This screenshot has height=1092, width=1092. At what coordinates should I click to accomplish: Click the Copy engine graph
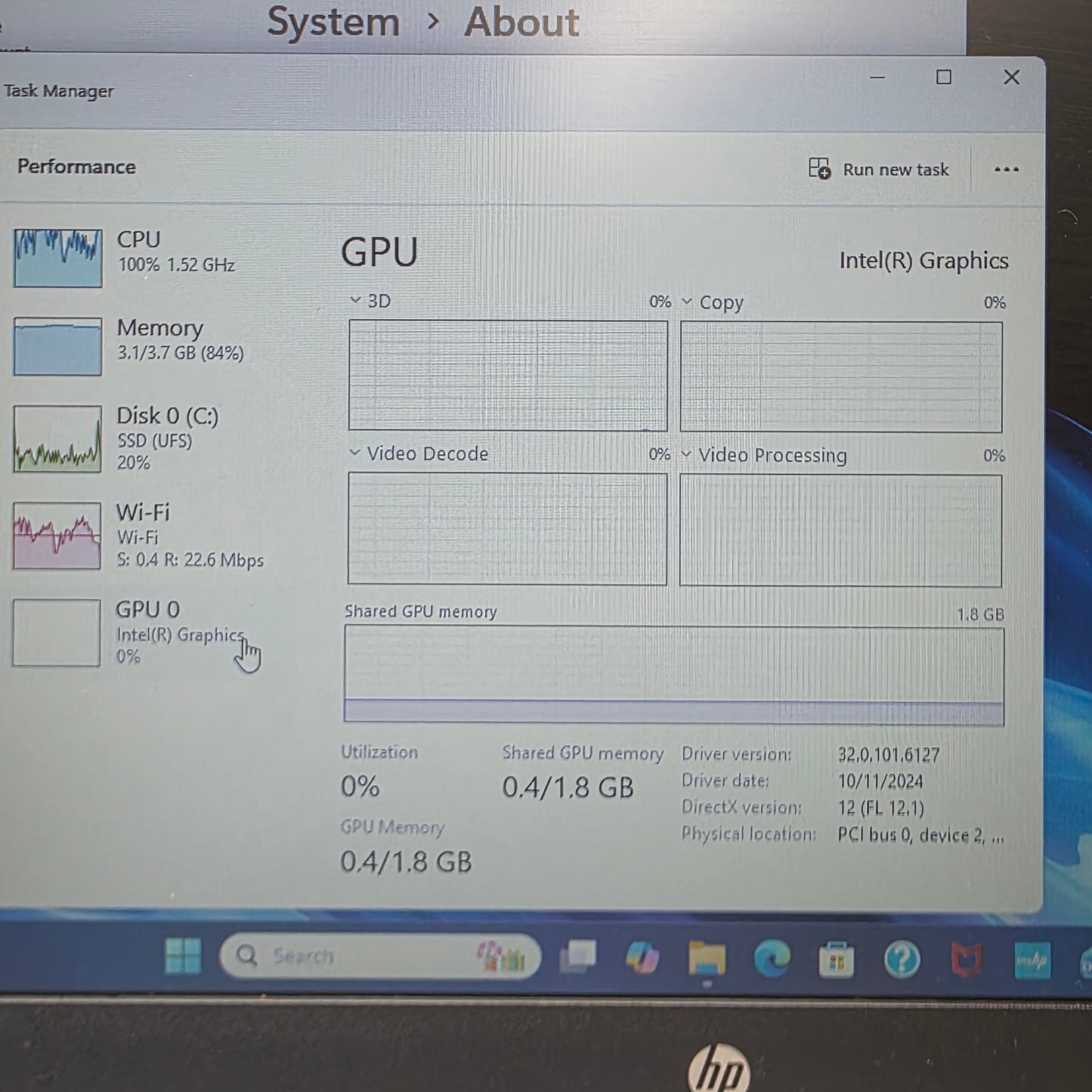coord(841,377)
